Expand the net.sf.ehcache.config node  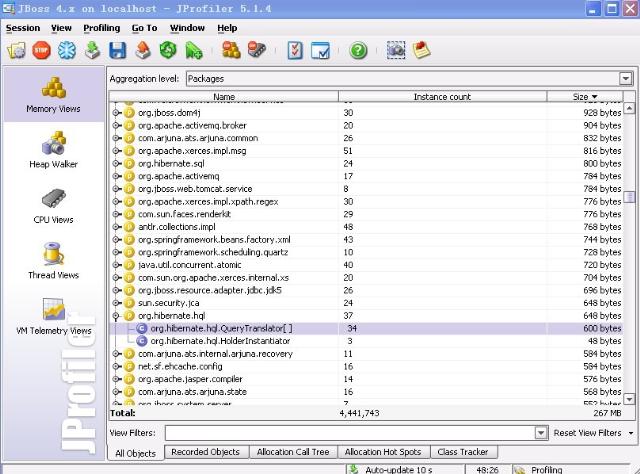point(116,367)
